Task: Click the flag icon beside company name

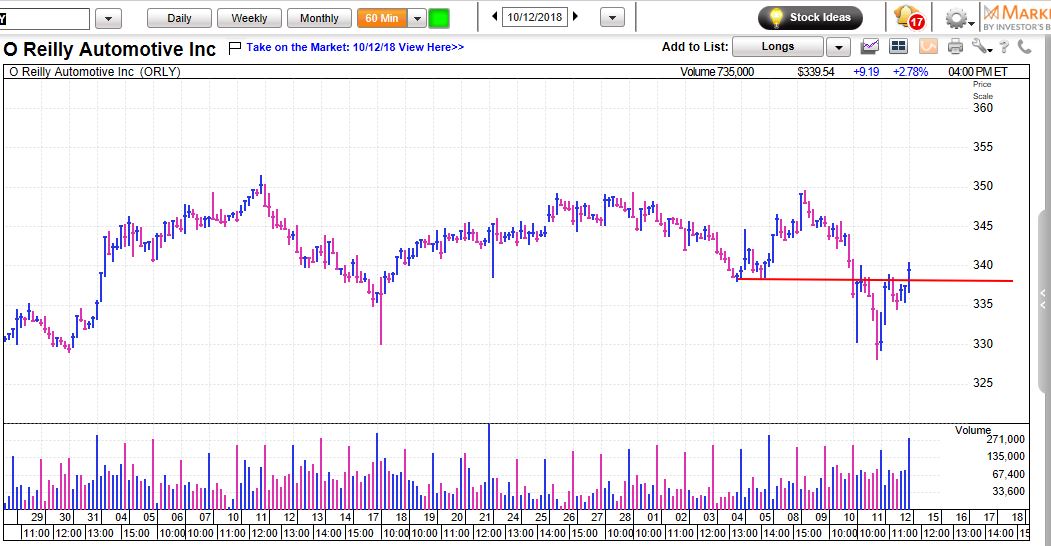Action: [x=235, y=48]
